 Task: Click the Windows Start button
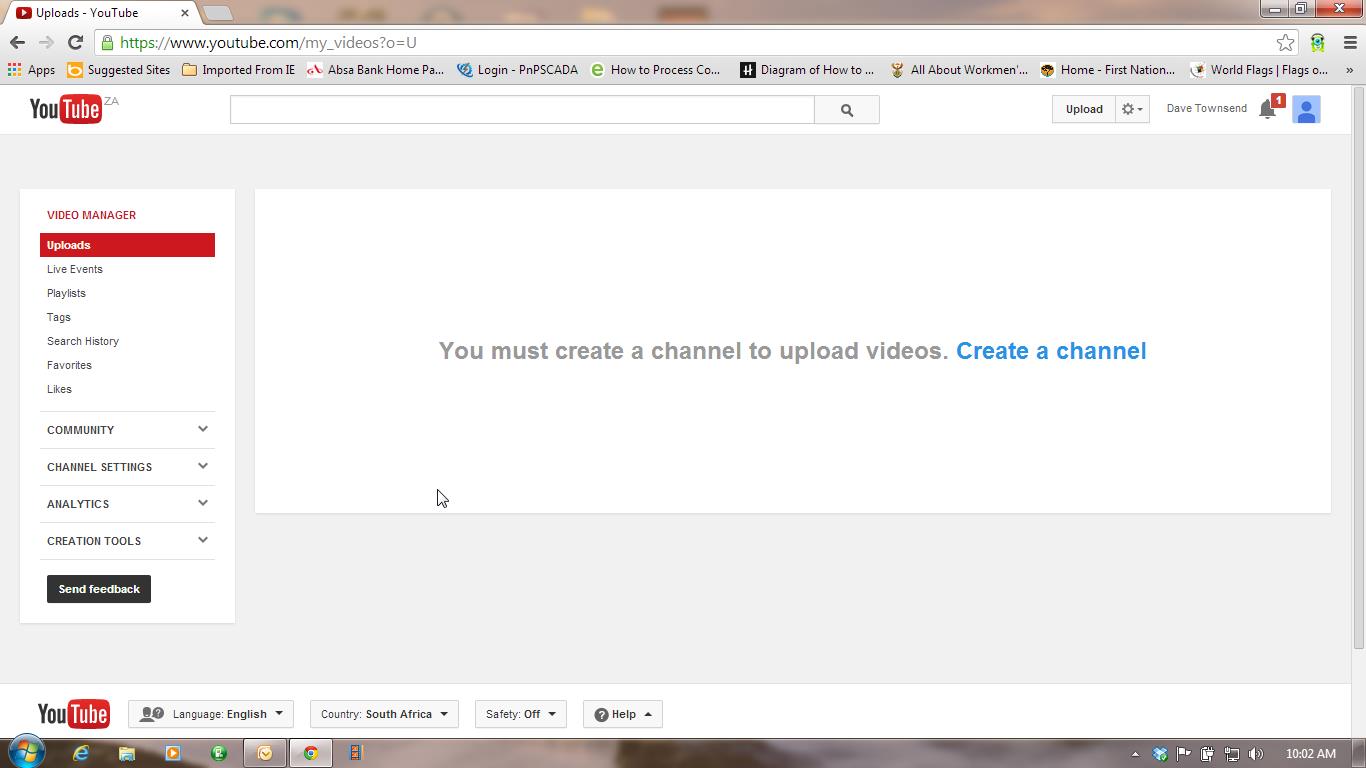pos(27,752)
